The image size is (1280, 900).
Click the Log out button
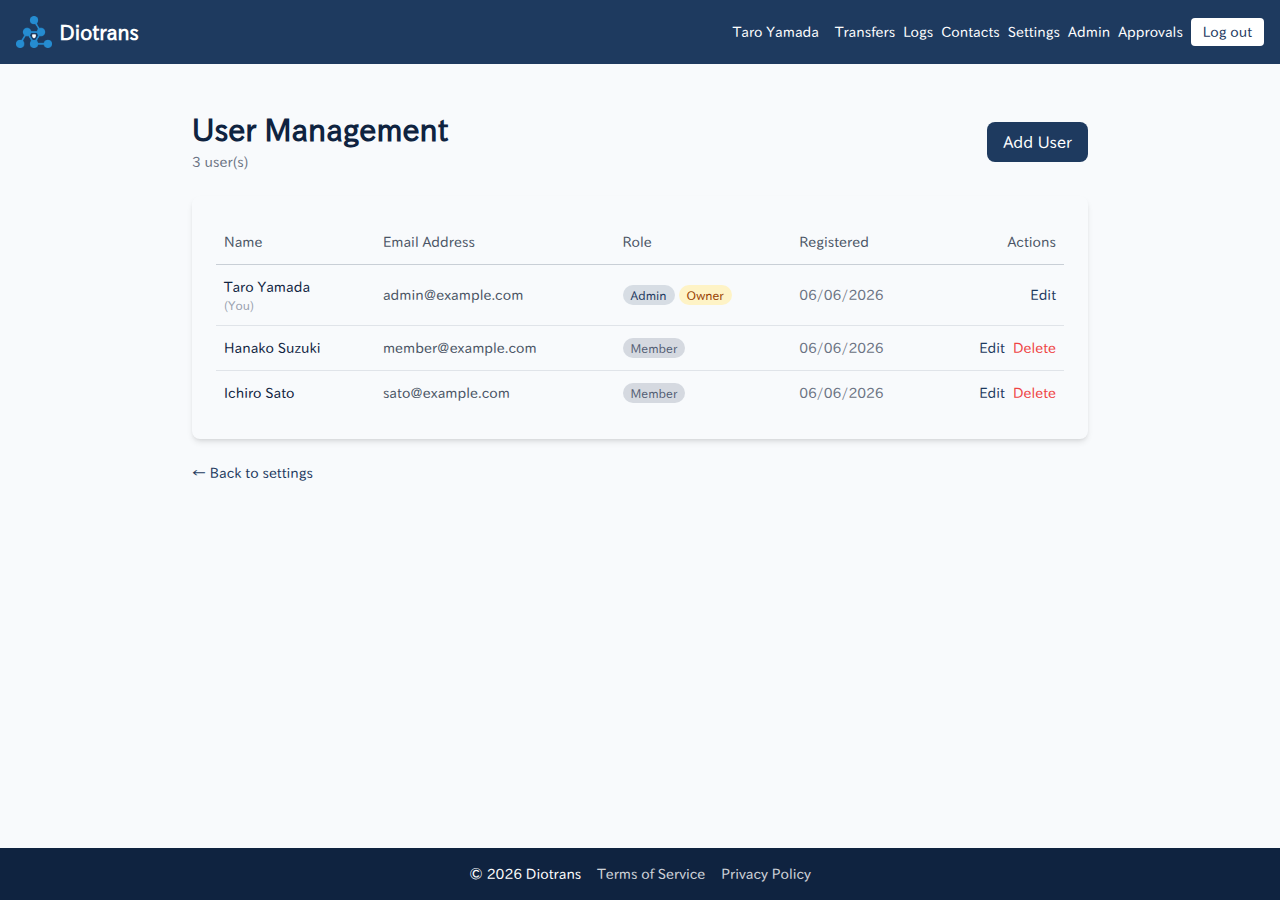point(1227,32)
